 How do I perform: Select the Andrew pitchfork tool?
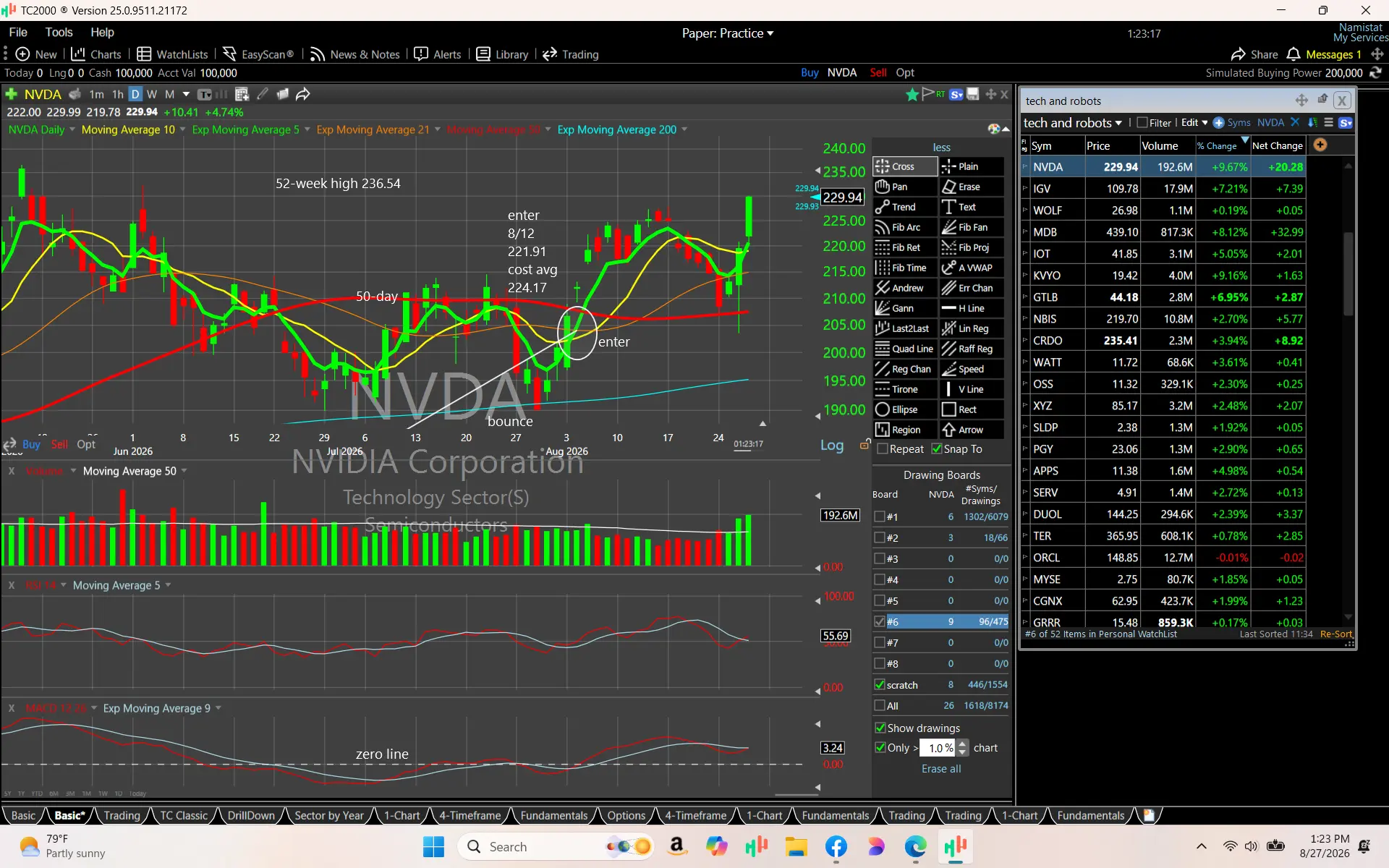coord(905,288)
